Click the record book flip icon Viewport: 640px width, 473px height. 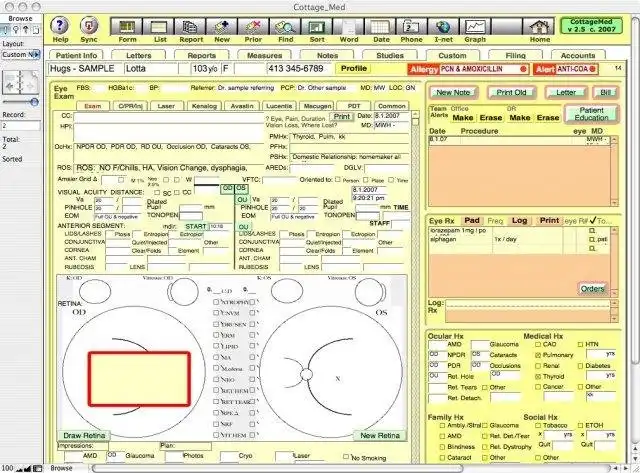coord(21,83)
